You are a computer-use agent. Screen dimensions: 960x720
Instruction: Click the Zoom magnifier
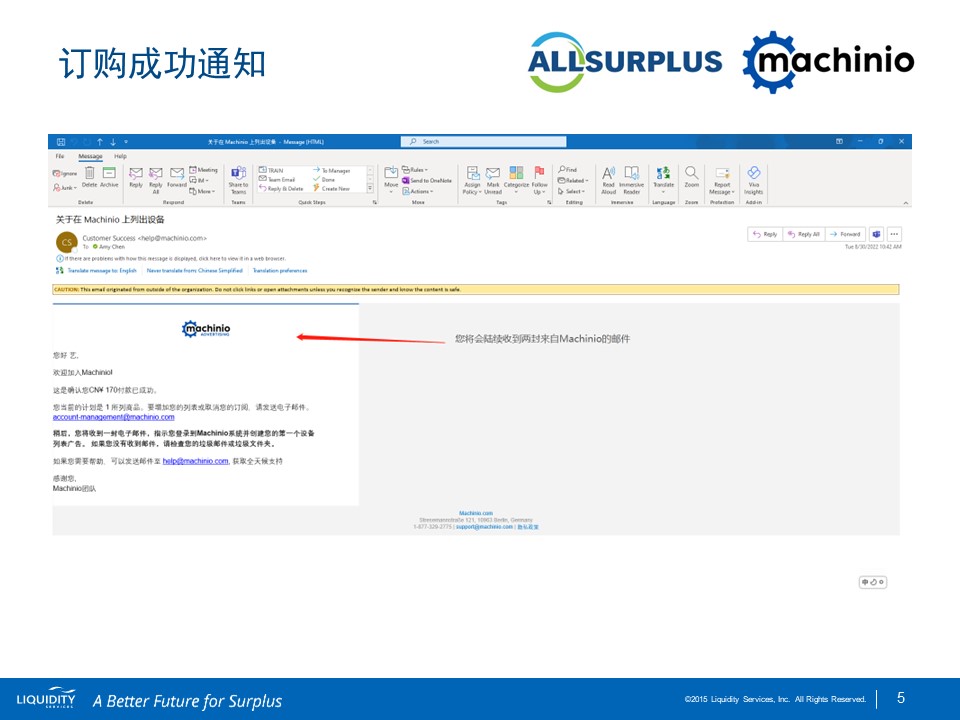click(692, 177)
